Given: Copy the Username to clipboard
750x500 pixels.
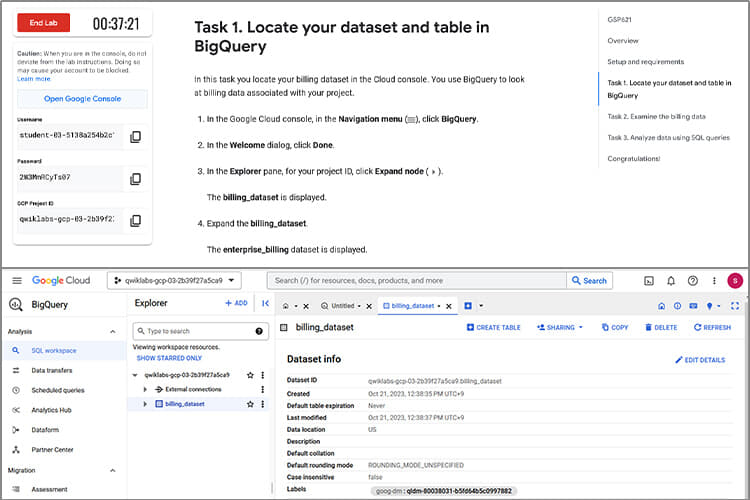Looking at the screenshot, I should [x=135, y=136].
